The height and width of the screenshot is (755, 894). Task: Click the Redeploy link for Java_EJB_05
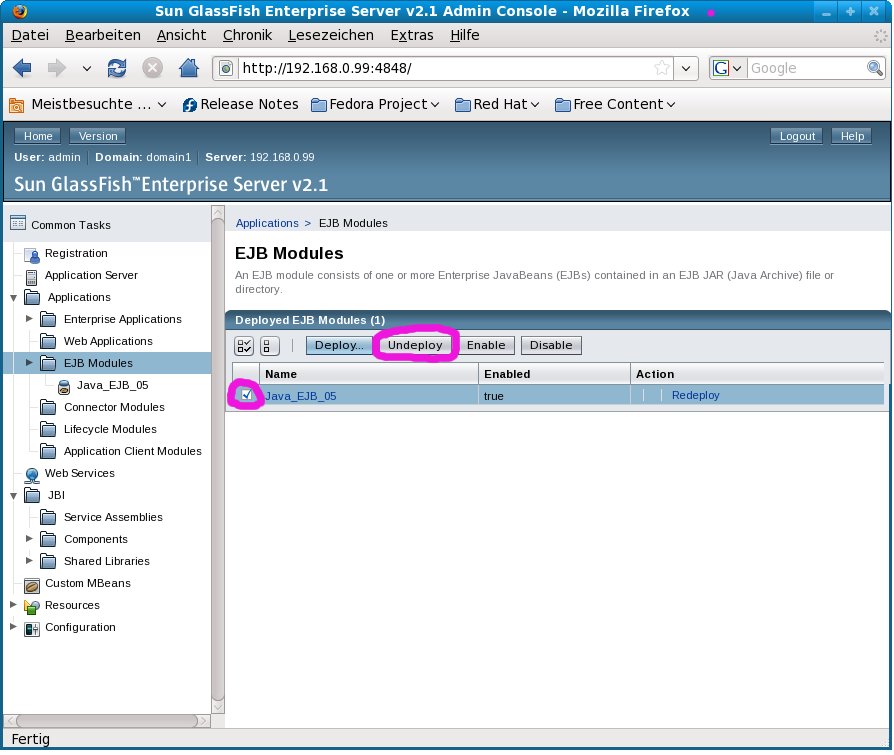coord(695,395)
